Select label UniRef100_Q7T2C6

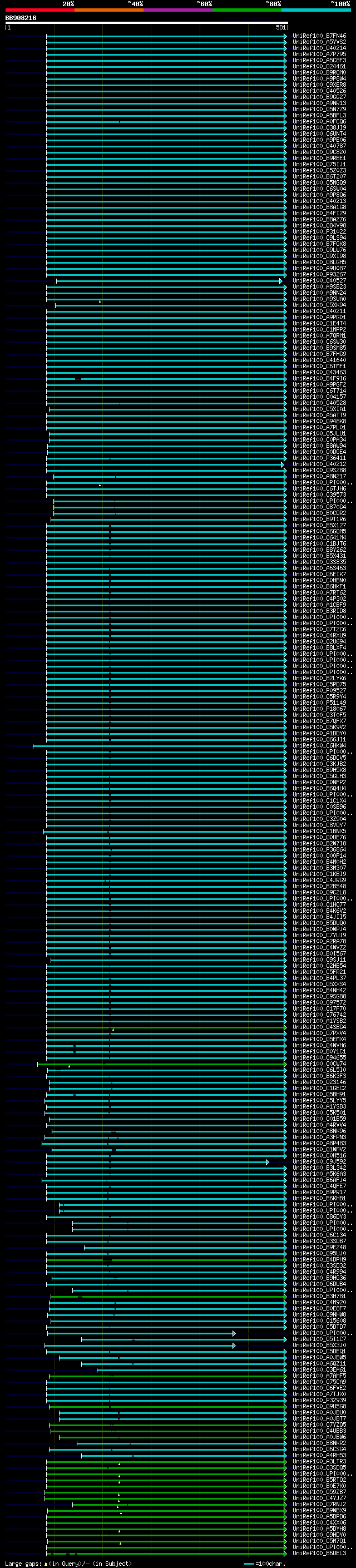click(319, 630)
